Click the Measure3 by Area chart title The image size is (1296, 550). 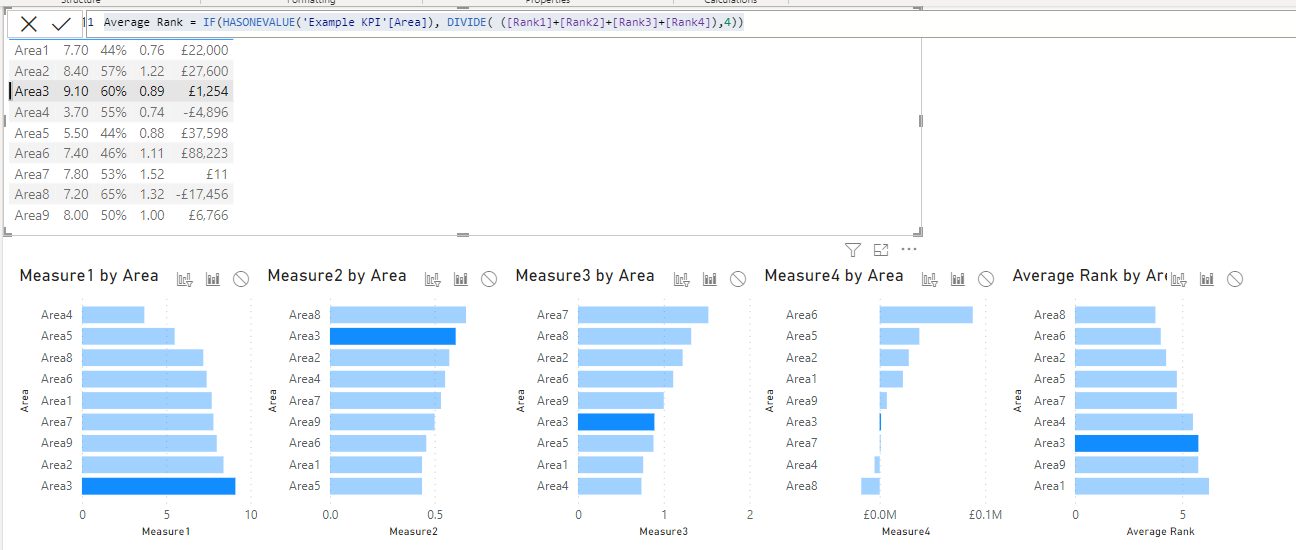pos(585,276)
